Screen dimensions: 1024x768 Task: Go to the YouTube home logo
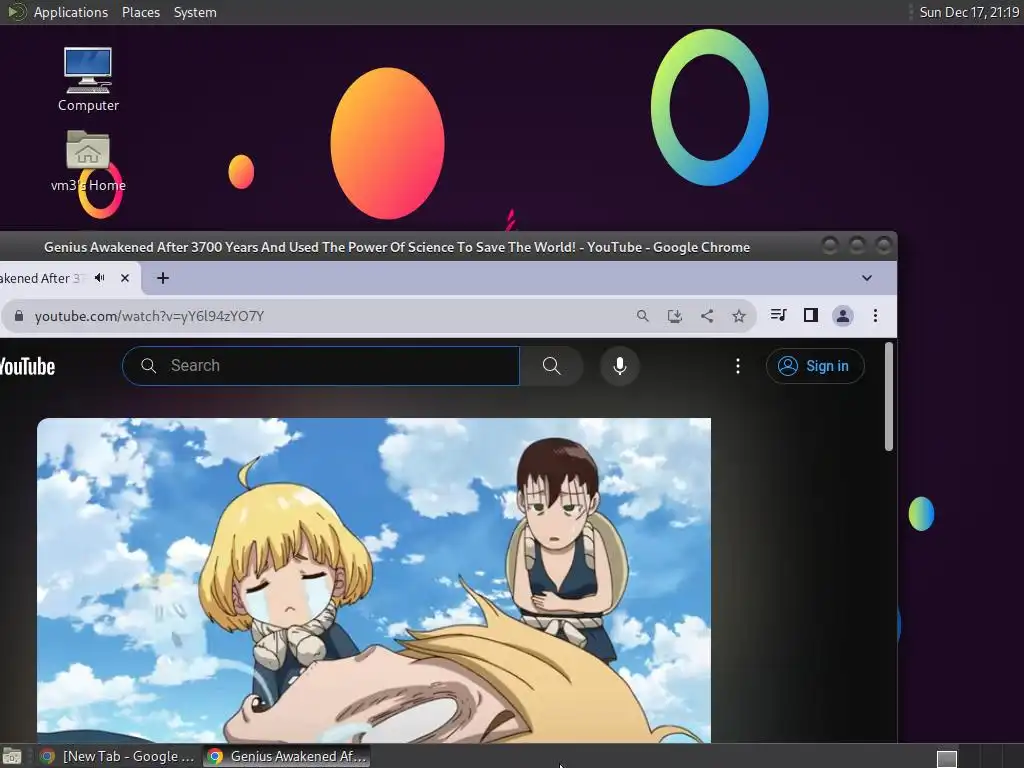[x=27, y=366]
